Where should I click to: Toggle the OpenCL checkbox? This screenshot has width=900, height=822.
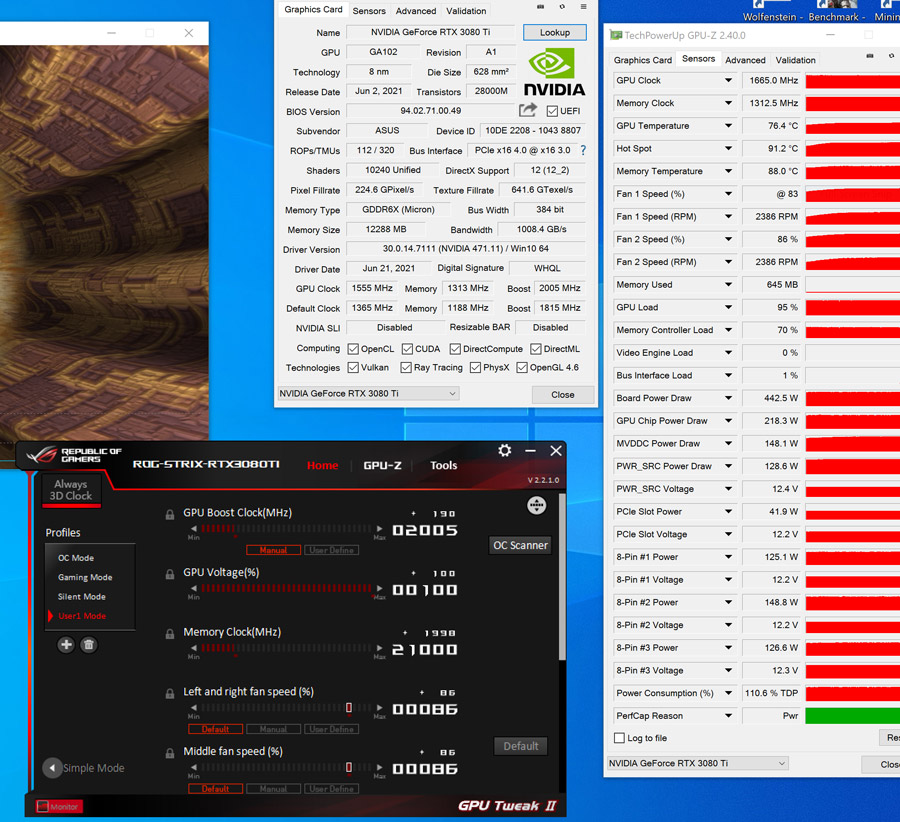pyautogui.click(x=353, y=349)
